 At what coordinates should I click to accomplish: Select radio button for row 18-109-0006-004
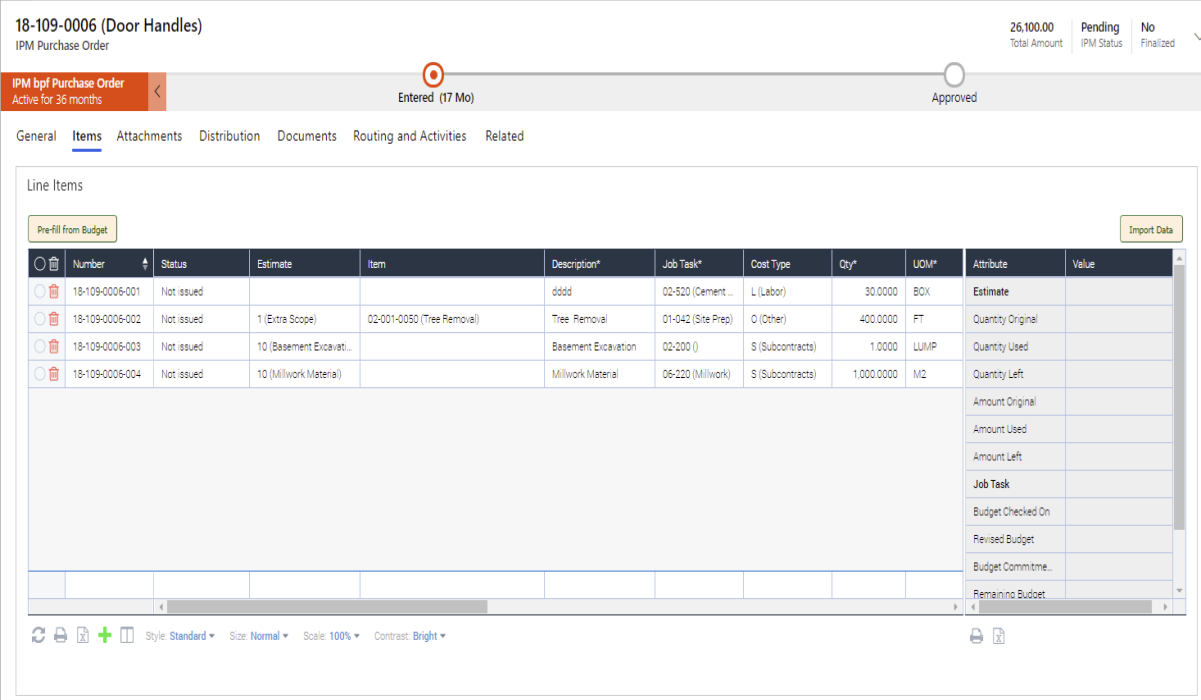click(x=39, y=373)
